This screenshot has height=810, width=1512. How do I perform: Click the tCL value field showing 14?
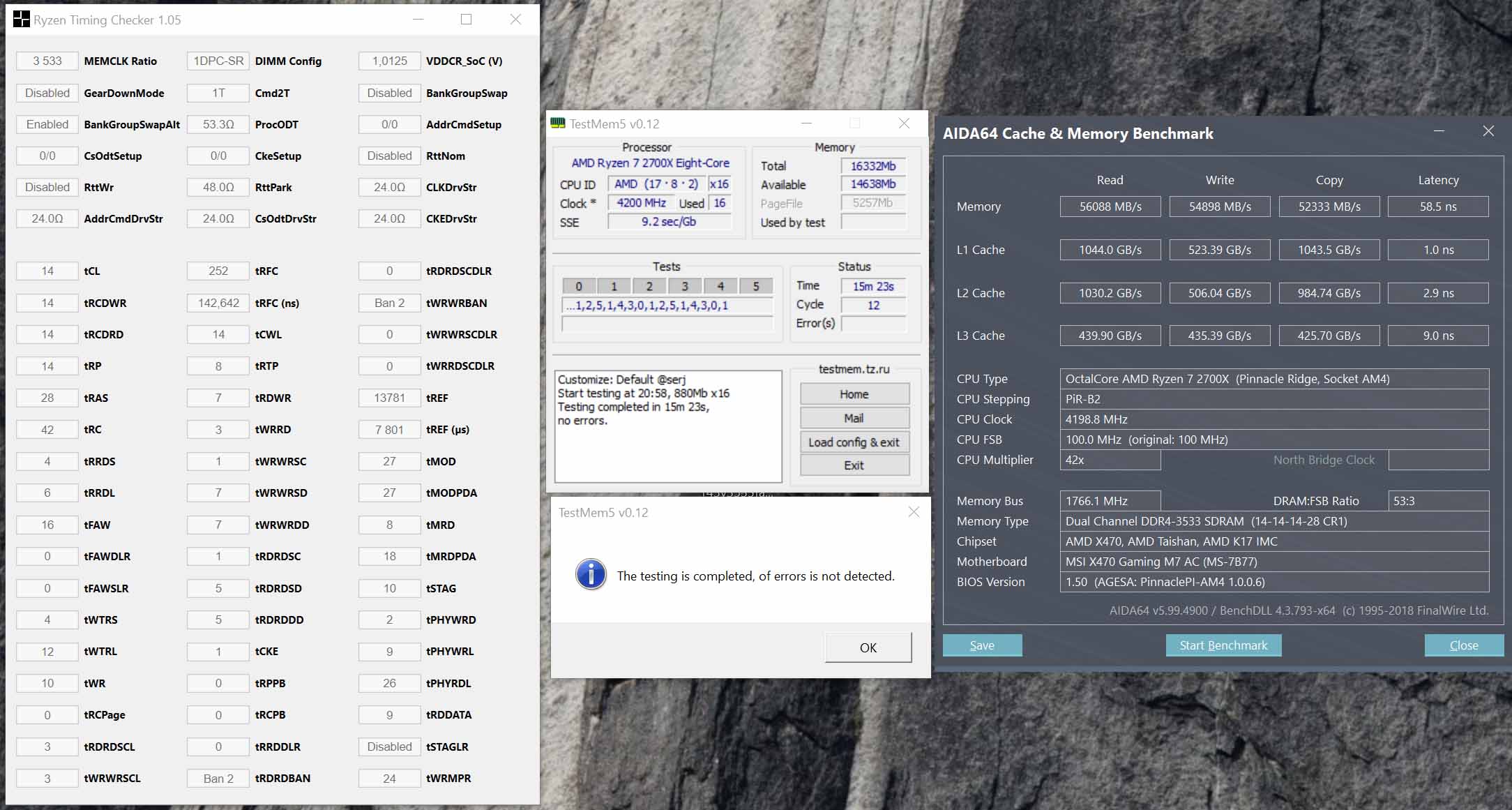click(x=47, y=271)
